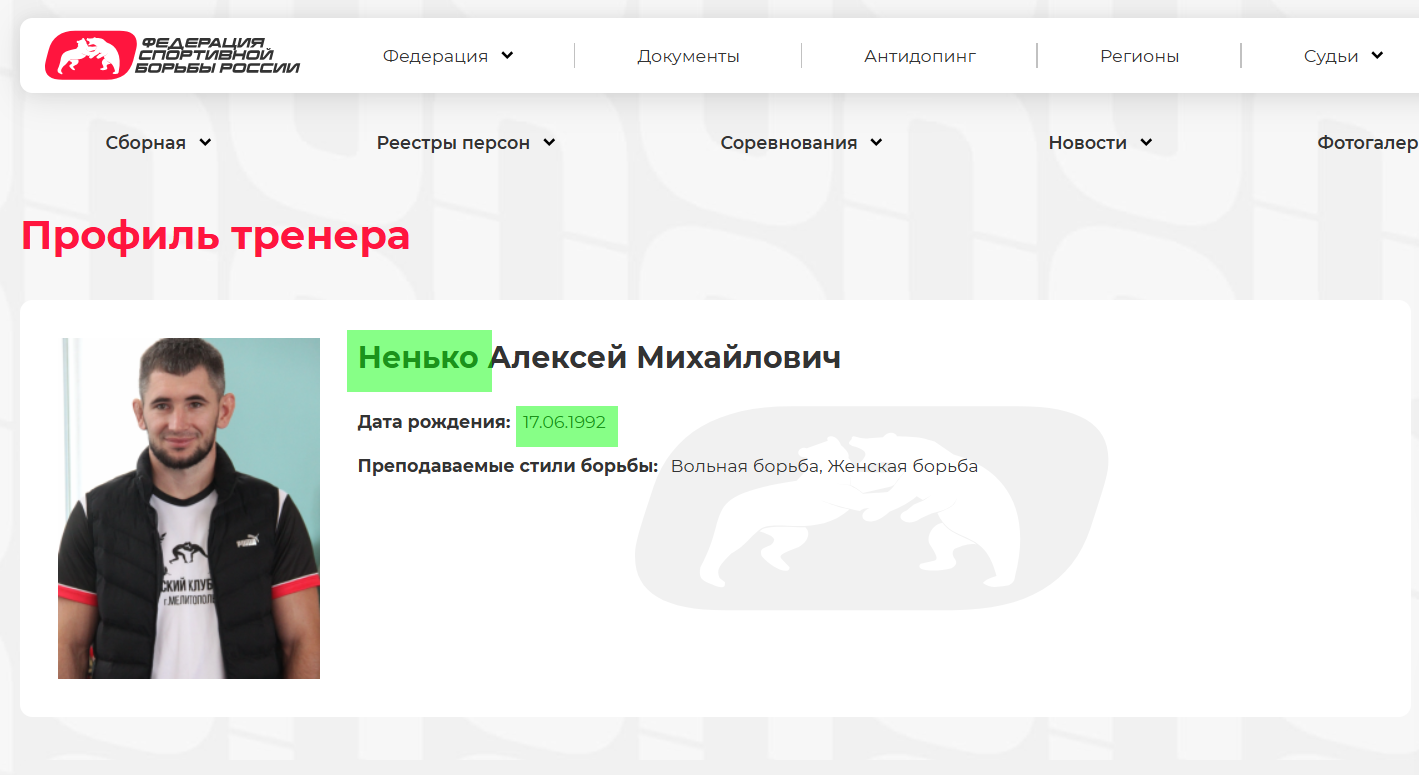Open the Федерация dropdown
Screen dimensions: 1419x775
[436, 56]
